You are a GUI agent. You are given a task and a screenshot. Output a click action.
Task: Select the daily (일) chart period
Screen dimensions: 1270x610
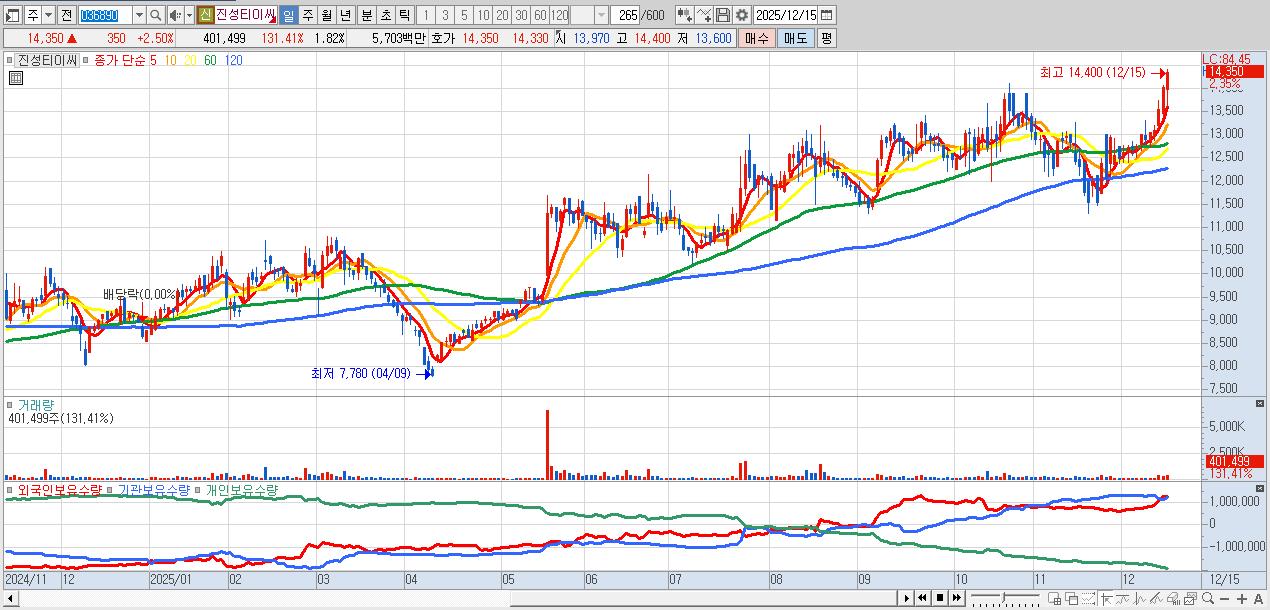point(288,15)
